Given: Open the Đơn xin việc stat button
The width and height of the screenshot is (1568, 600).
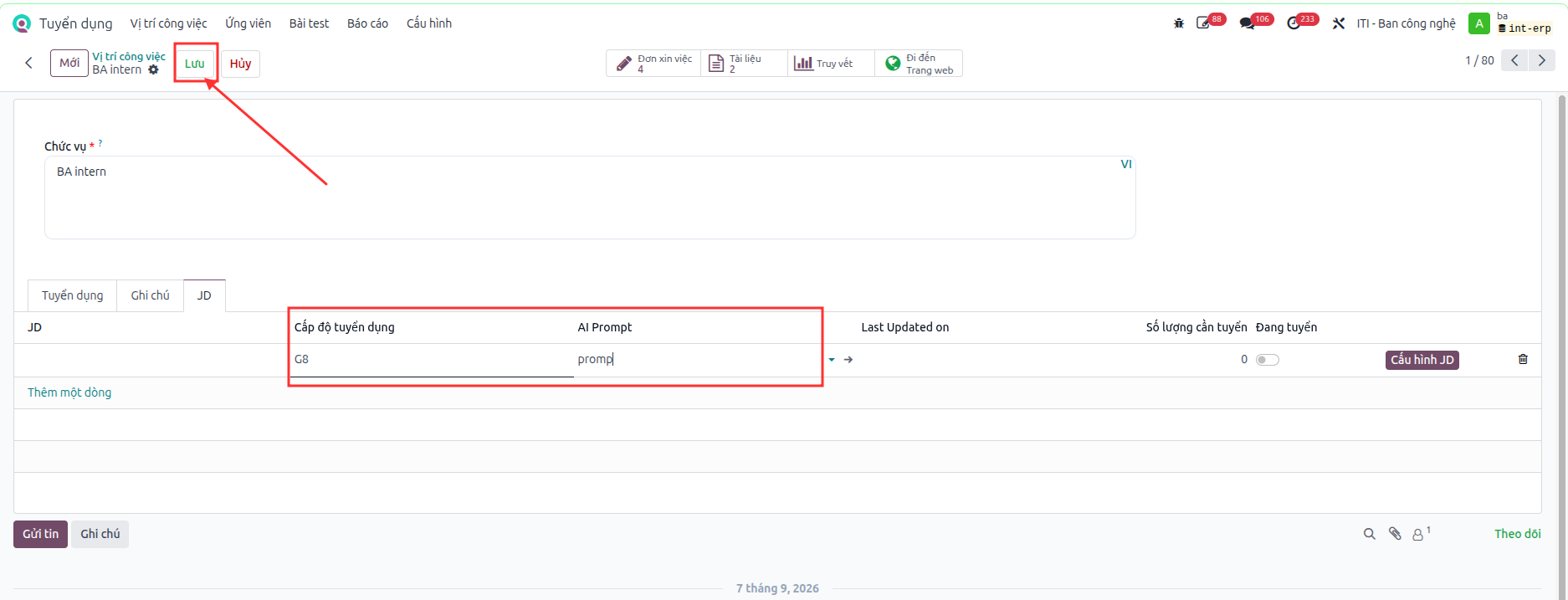Looking at the screenshot, I should pyautogui.click(x=654, y=64).
